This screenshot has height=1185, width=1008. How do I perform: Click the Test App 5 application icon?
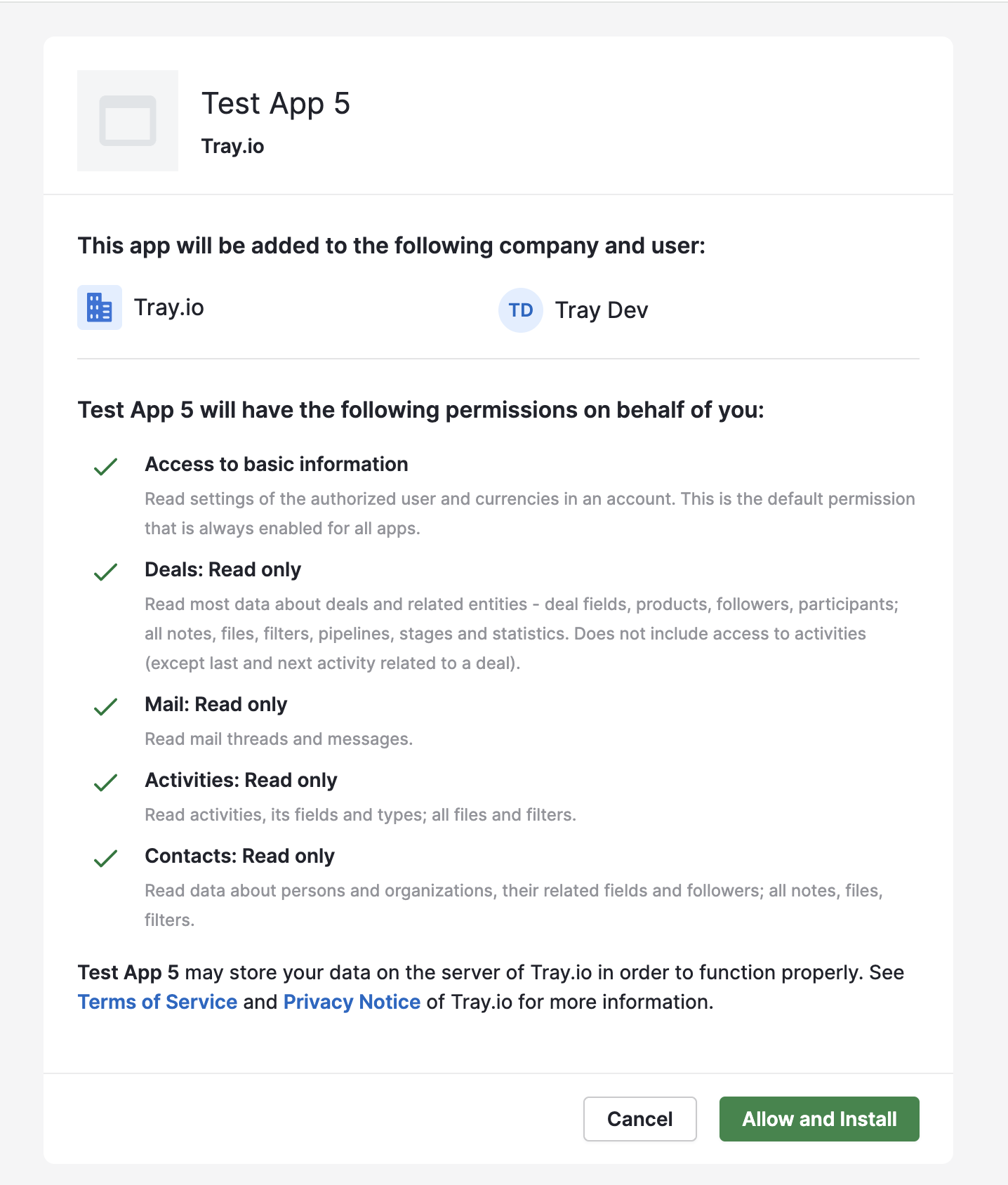[128, 120]
